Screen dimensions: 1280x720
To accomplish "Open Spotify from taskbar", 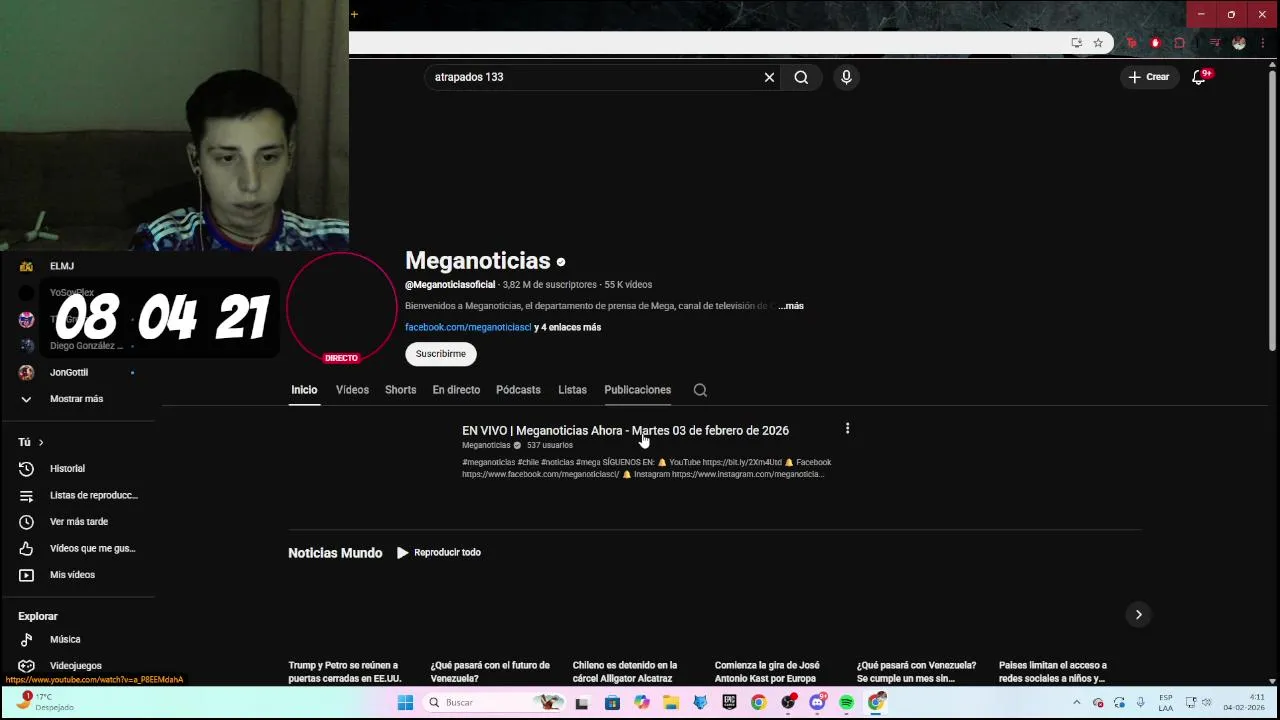I will (847, 702).
